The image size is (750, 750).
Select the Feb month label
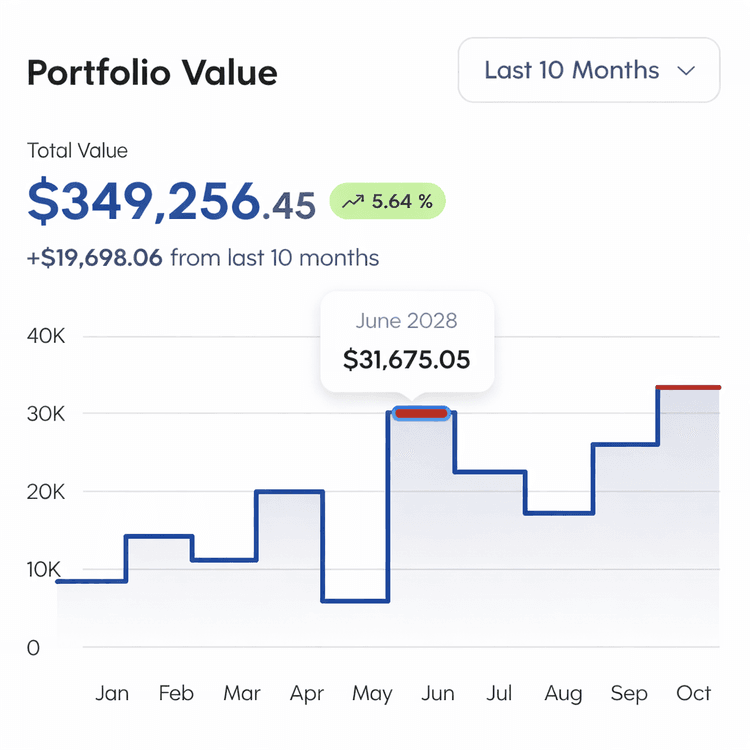pos(176,693)
